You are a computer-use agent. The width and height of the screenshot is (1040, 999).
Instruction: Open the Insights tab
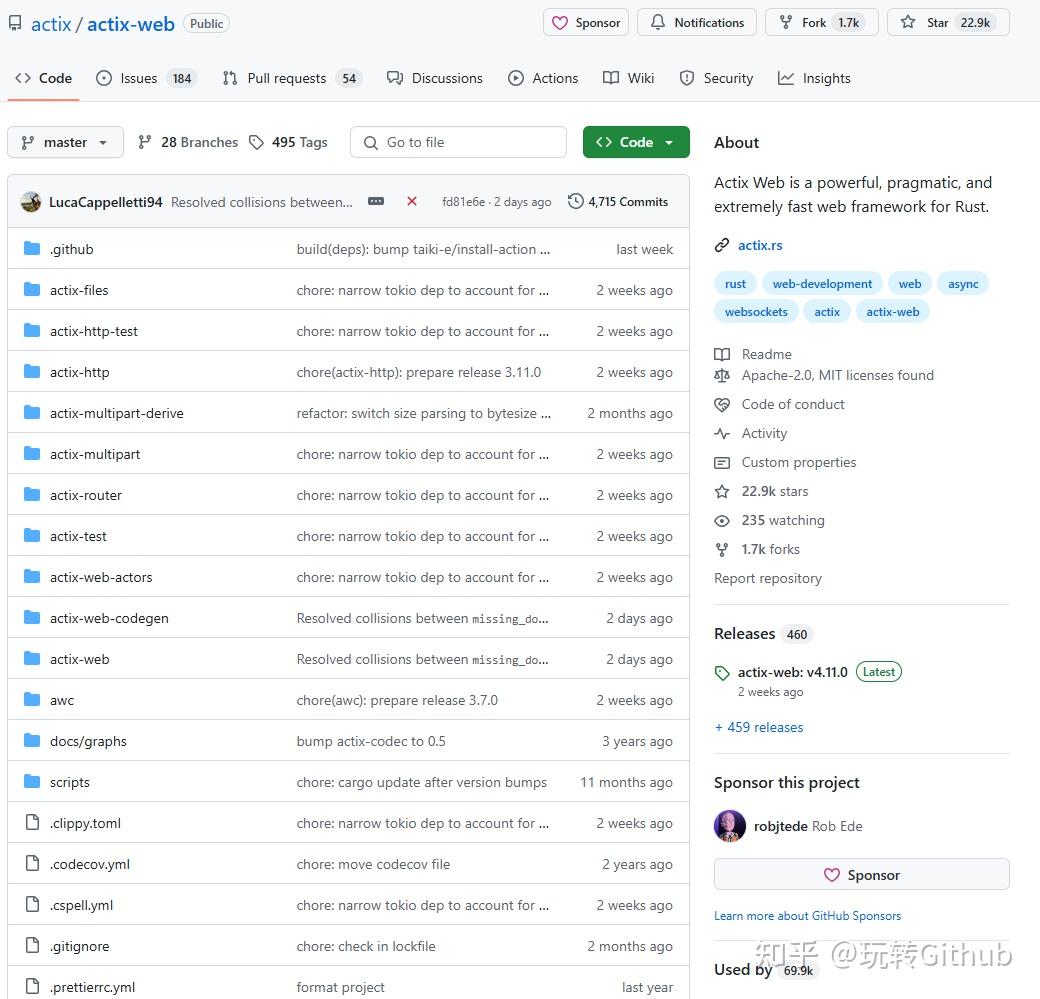(x=814, y=78)
